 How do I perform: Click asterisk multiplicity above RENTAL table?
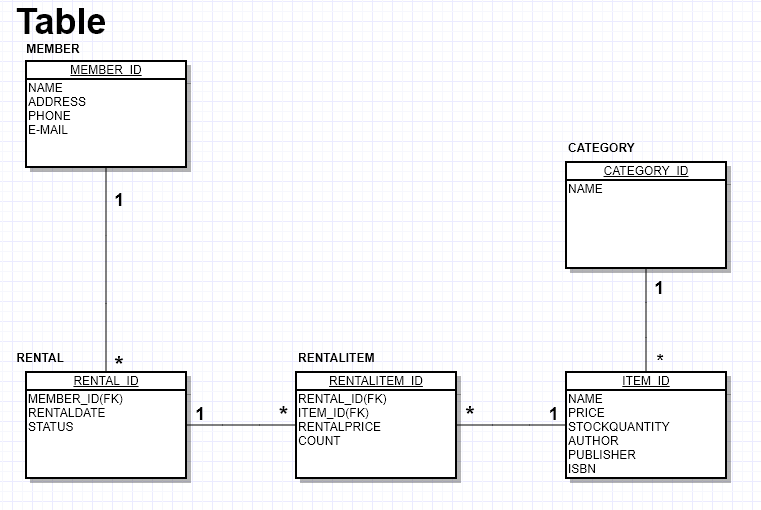click(119, 361)
